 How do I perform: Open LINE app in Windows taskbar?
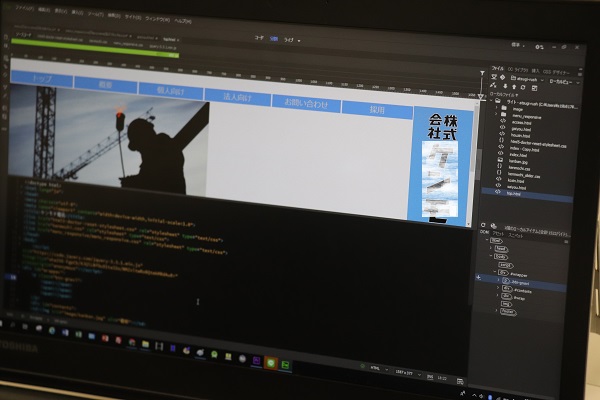coord(271,362)
